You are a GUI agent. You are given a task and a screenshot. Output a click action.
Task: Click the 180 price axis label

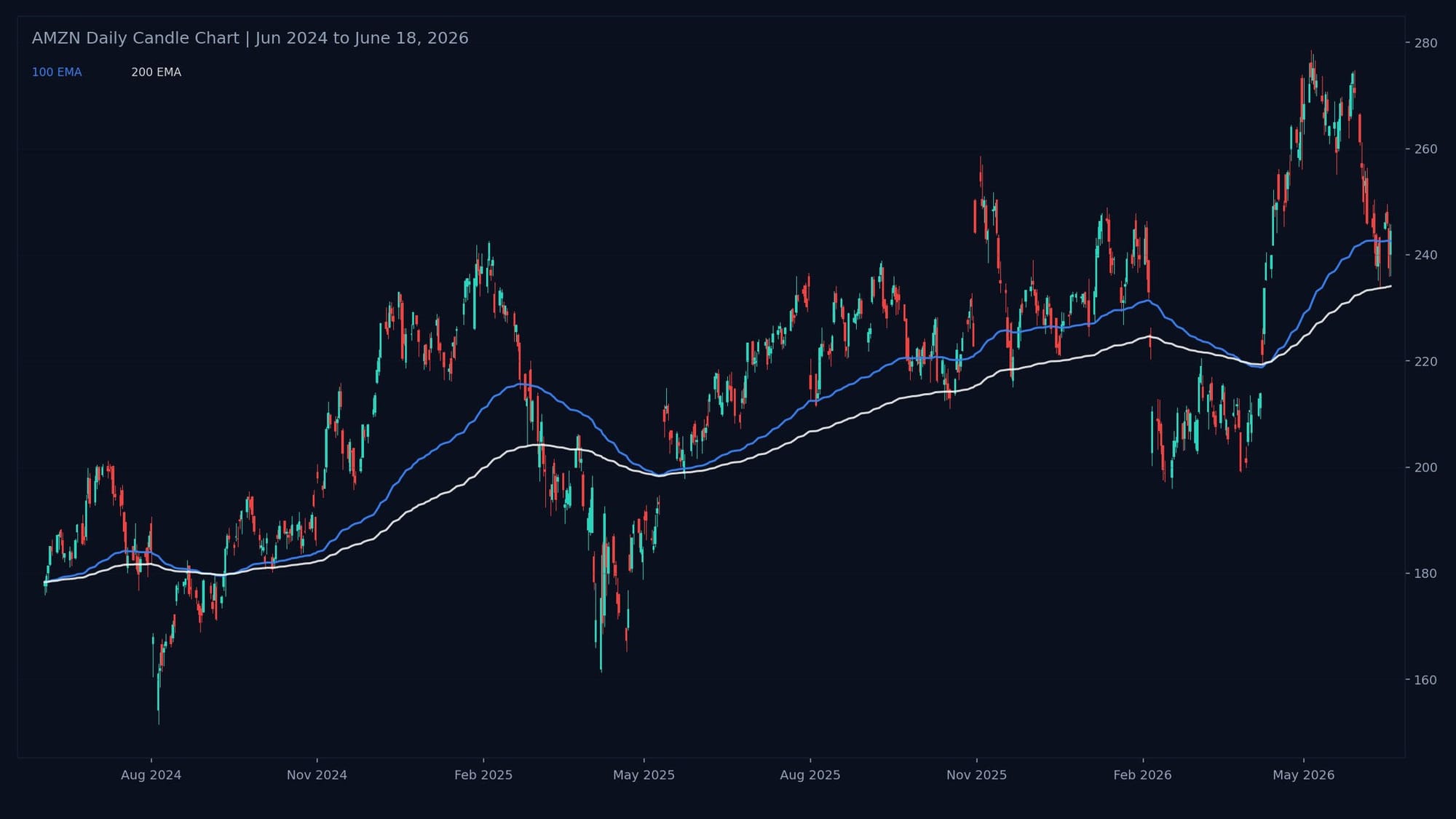[x=1425, y=574]
